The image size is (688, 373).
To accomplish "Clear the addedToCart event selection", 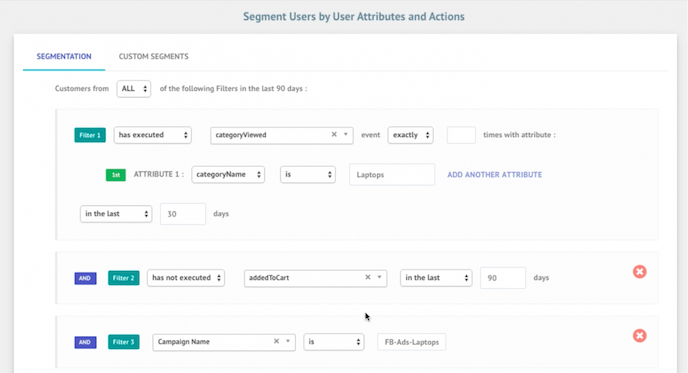I will [x=368, y=277].
